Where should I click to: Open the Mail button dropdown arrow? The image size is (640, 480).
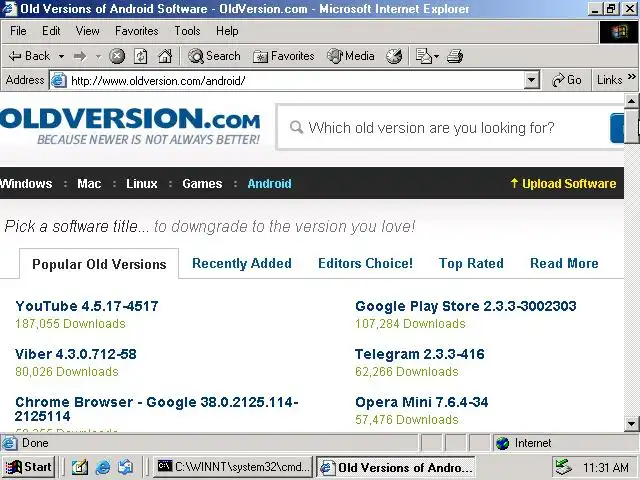click(436, 56)
